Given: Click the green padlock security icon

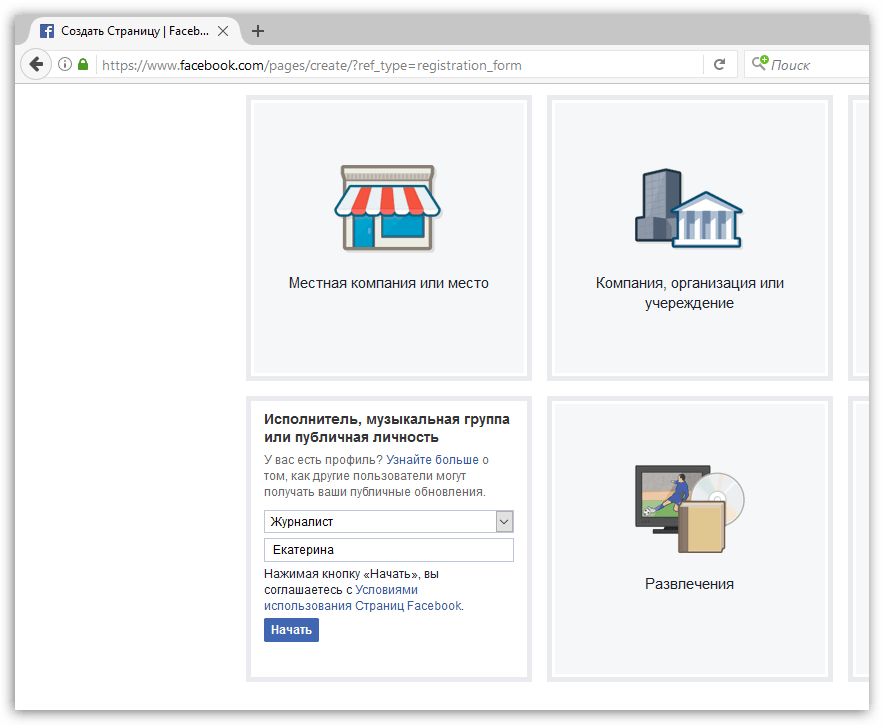Looking at the screenshot, I should [x=83, y=65].
